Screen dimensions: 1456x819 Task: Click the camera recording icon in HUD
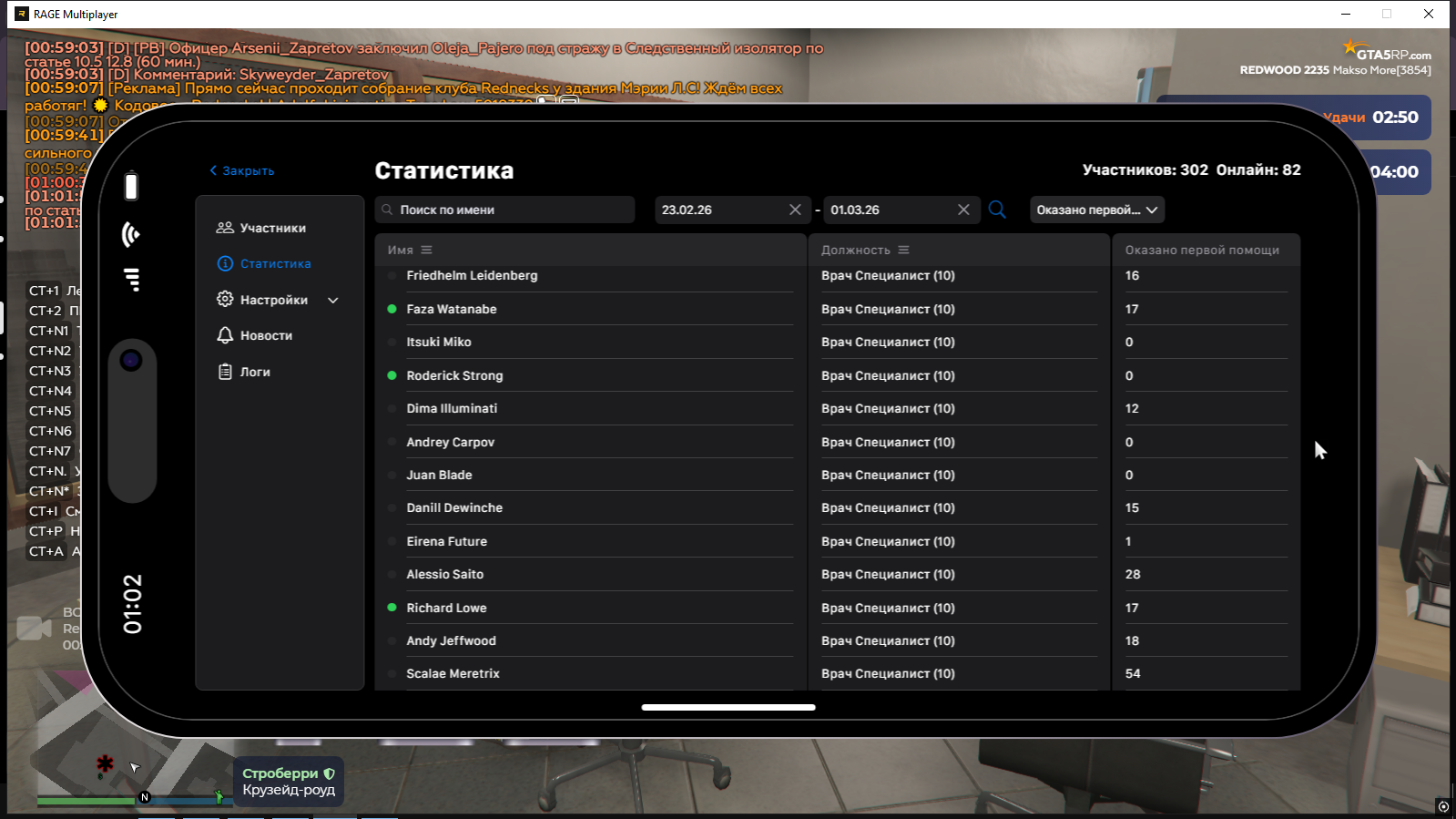pyautogui.click(x=34, y=629)
